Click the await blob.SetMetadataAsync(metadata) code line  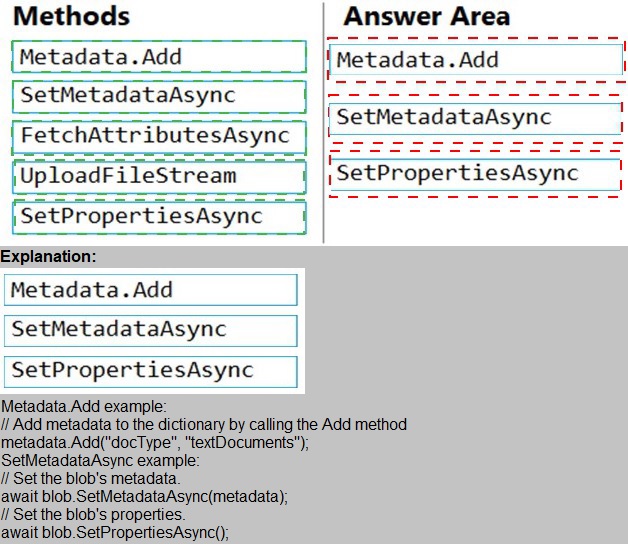pos(144,497)
